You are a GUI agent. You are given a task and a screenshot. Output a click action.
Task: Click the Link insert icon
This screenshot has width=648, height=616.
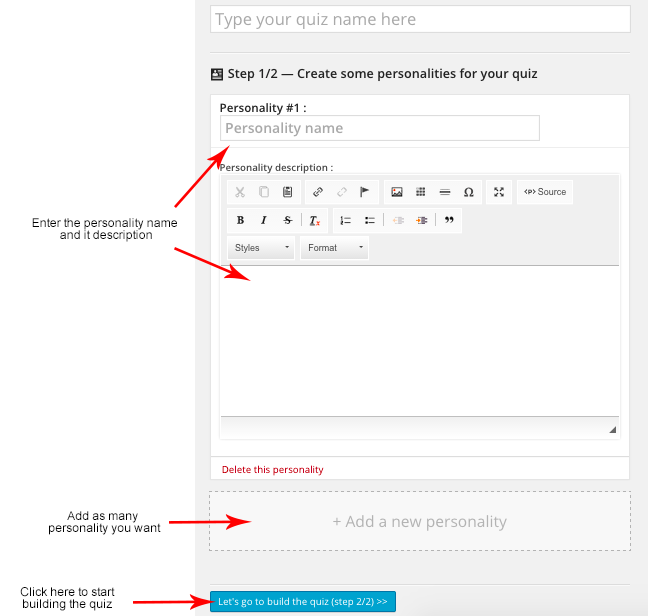pyautogui.click(x=318, y=192)
